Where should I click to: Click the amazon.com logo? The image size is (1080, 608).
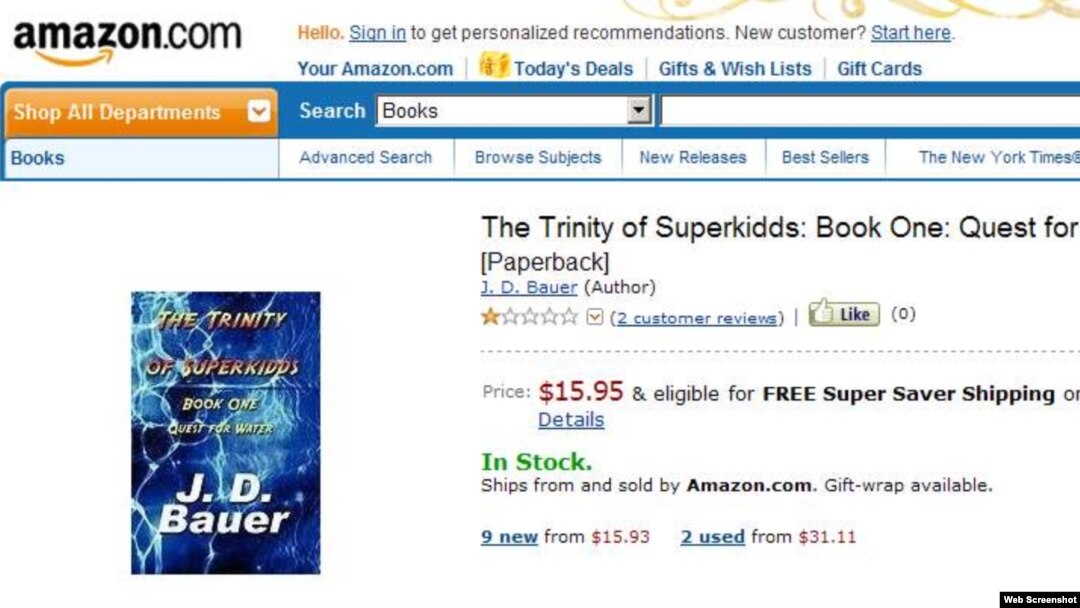pyautogui.click(x=127, y=43)
